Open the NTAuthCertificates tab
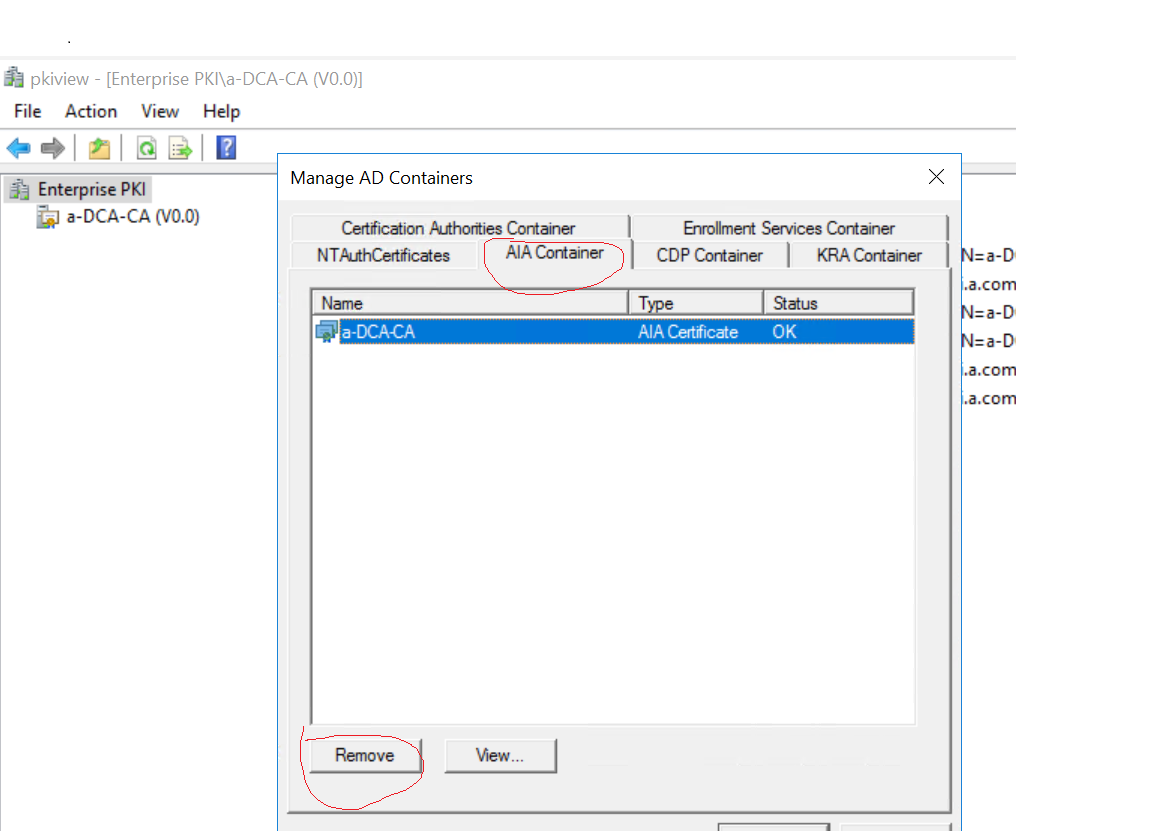Screen dimensions: 1152x831 pyautogui.click(x=383, y=255)
